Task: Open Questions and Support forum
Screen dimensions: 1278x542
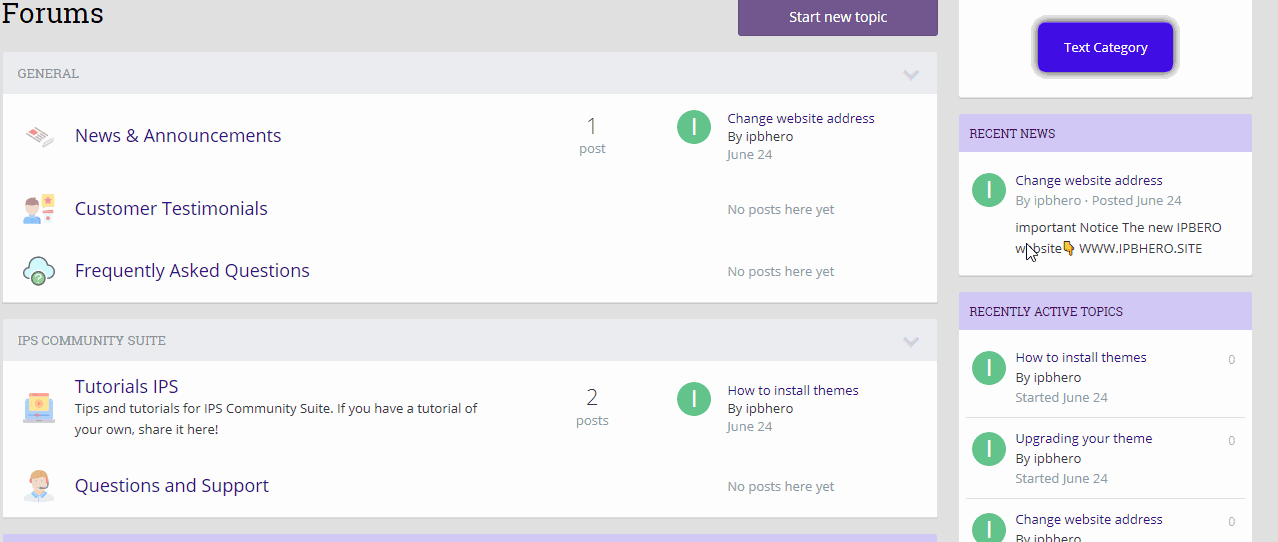Action: click(x=172, y=486)
